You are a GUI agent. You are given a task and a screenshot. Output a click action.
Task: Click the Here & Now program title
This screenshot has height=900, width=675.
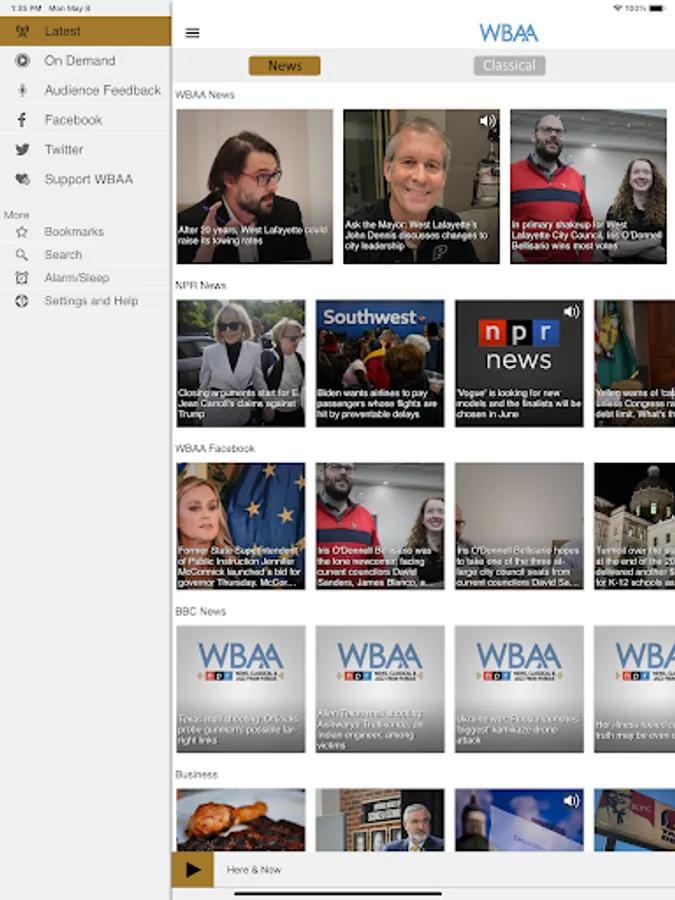point(254,870)
